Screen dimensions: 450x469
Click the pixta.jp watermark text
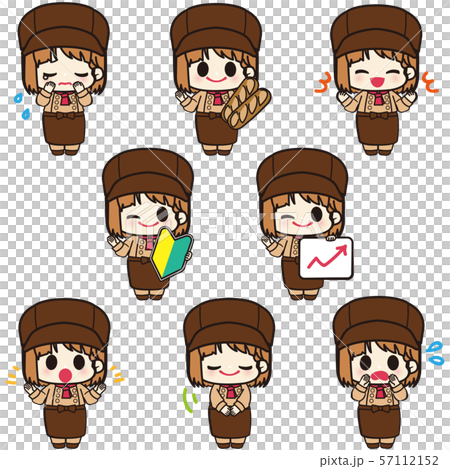341,461
